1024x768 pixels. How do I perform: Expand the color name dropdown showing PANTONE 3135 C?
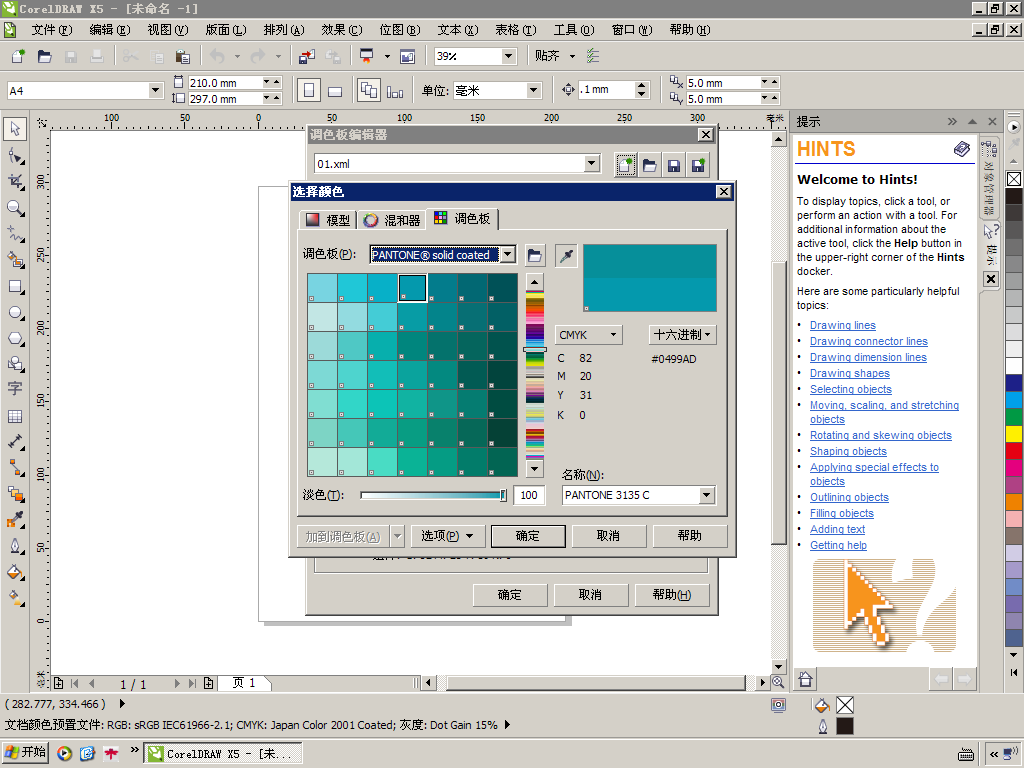tap(706, 495)
